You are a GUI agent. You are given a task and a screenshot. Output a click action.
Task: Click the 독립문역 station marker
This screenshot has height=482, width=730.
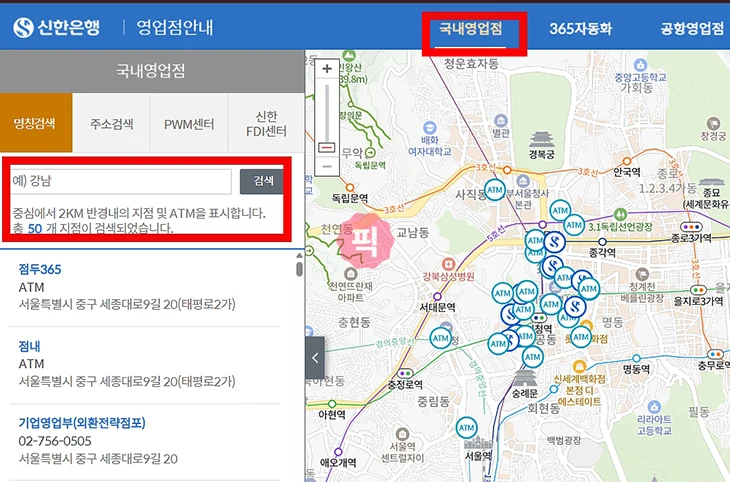349,188
